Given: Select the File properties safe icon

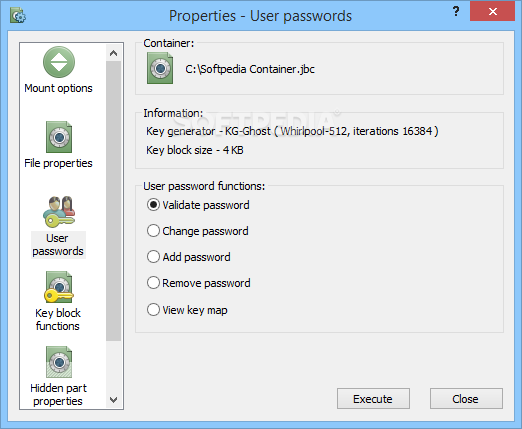Looking at the screenshot, I should point(59,137).
